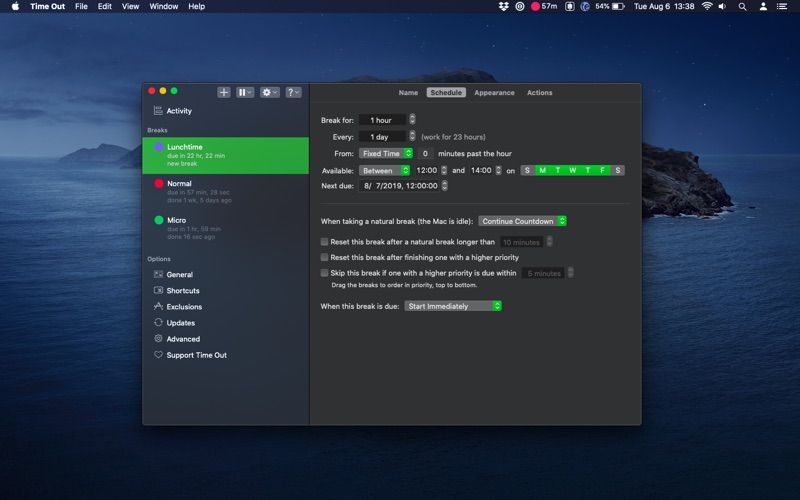Click the user account menu bar icon
This screenshot has height=500, width=800.
click(763, 7)
